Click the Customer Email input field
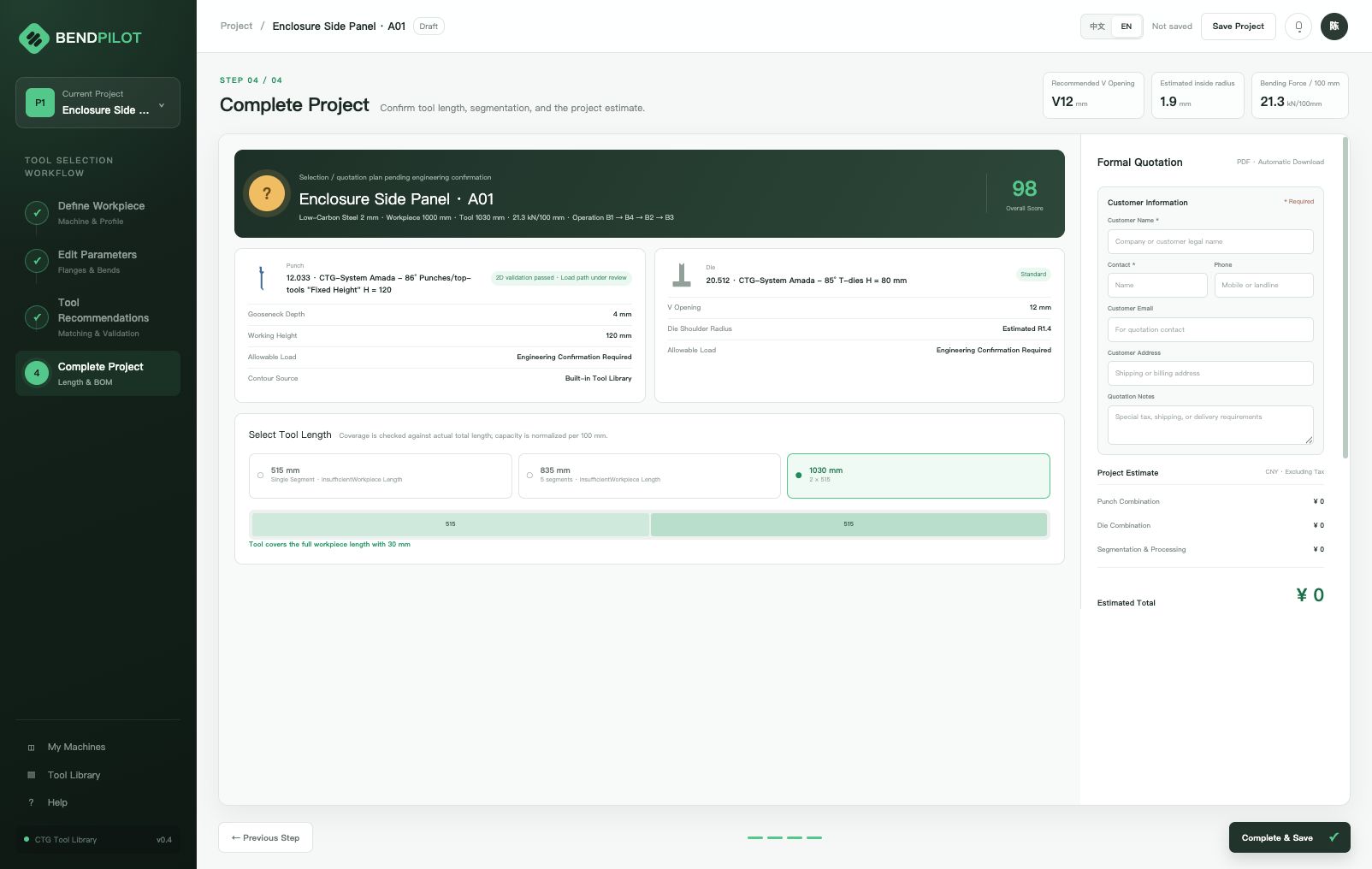The height and width of the screenshot is (869, 1372). tap(1210, 329)
